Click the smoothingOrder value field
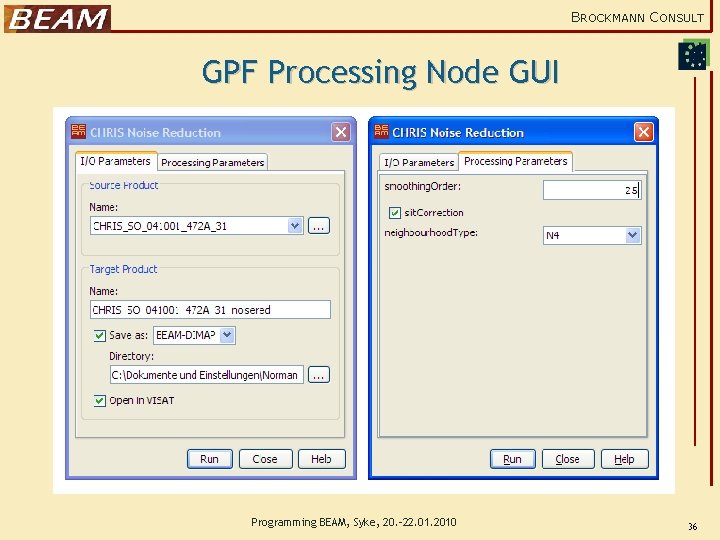The height and width of the screenshot is (540, 720). (592, 190)
